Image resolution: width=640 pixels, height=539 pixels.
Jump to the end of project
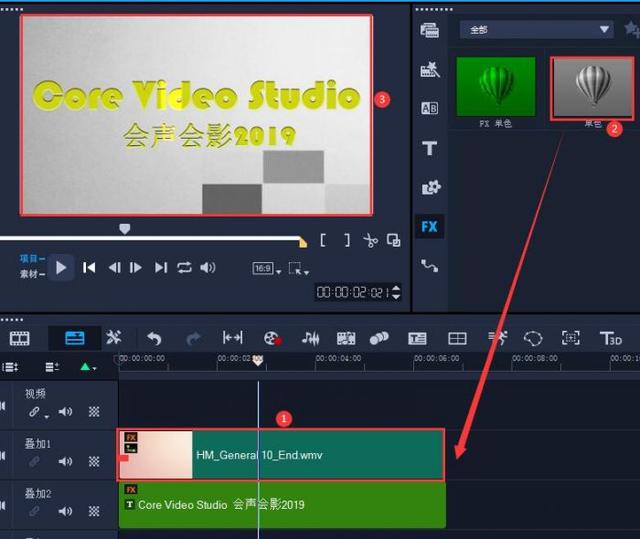tap(161, 268)
